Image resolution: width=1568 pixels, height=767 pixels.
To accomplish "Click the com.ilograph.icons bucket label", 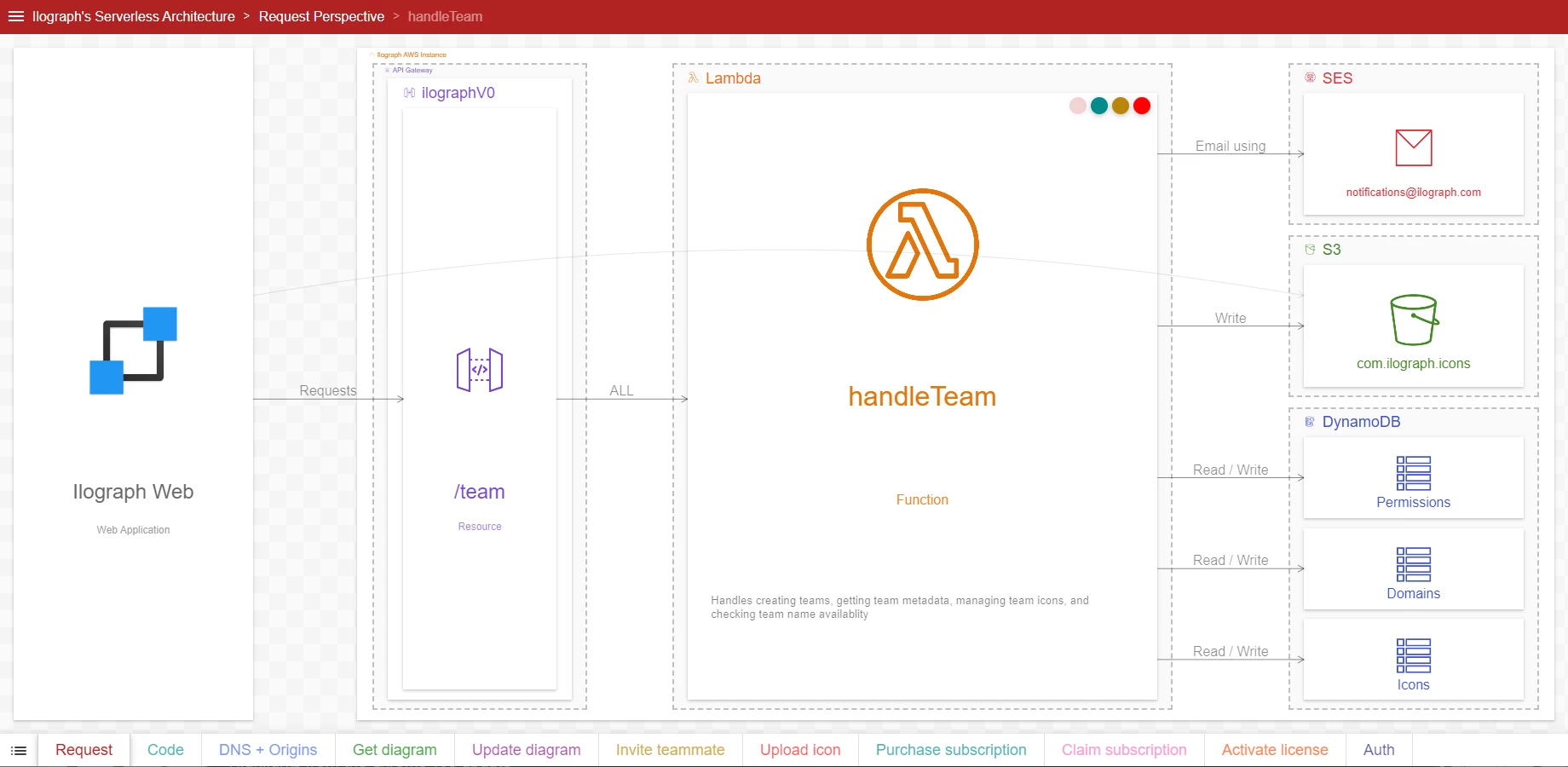I will tap(1413, 364).
